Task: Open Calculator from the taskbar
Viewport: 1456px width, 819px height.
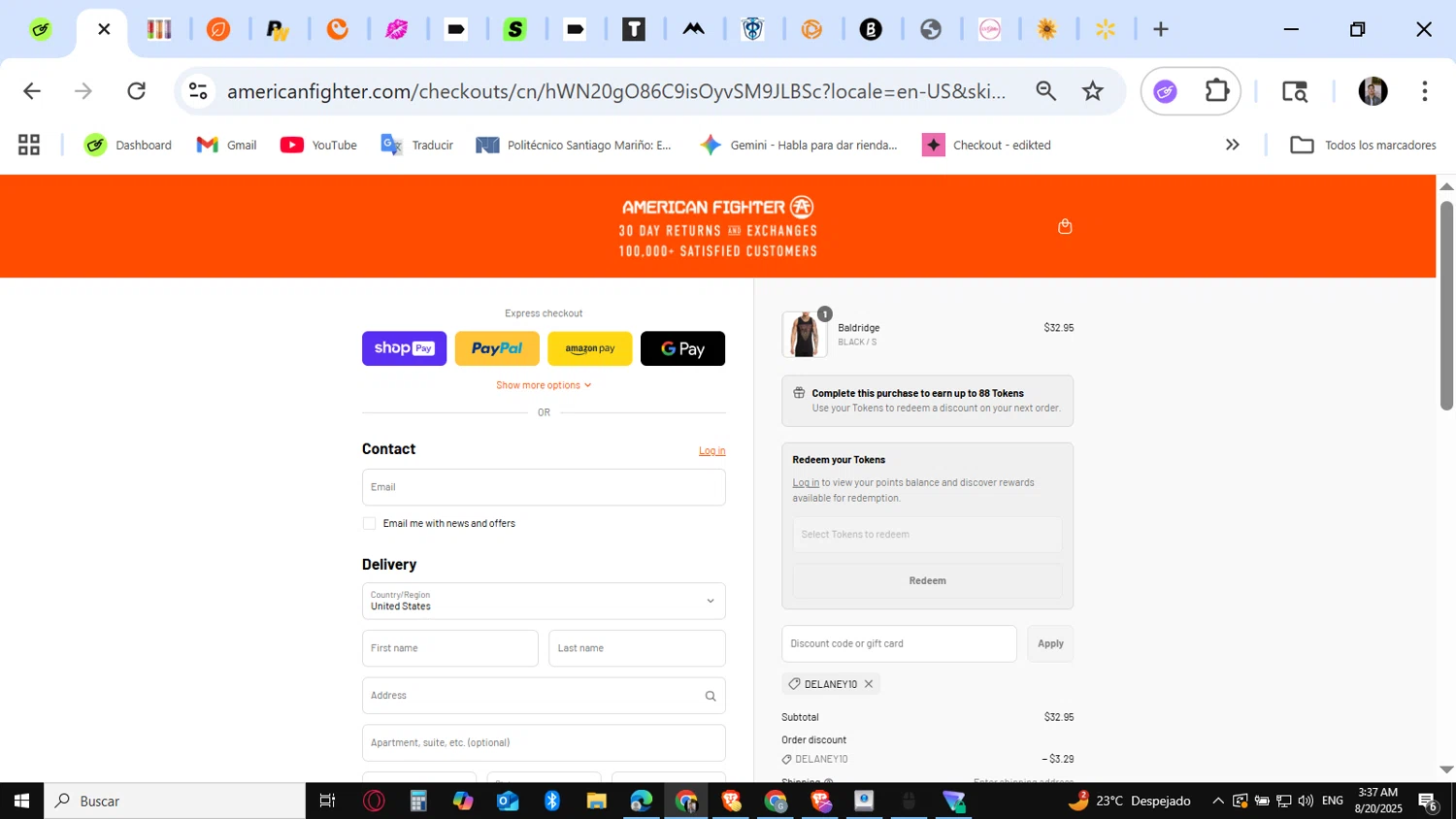Action: click(418, 801)
